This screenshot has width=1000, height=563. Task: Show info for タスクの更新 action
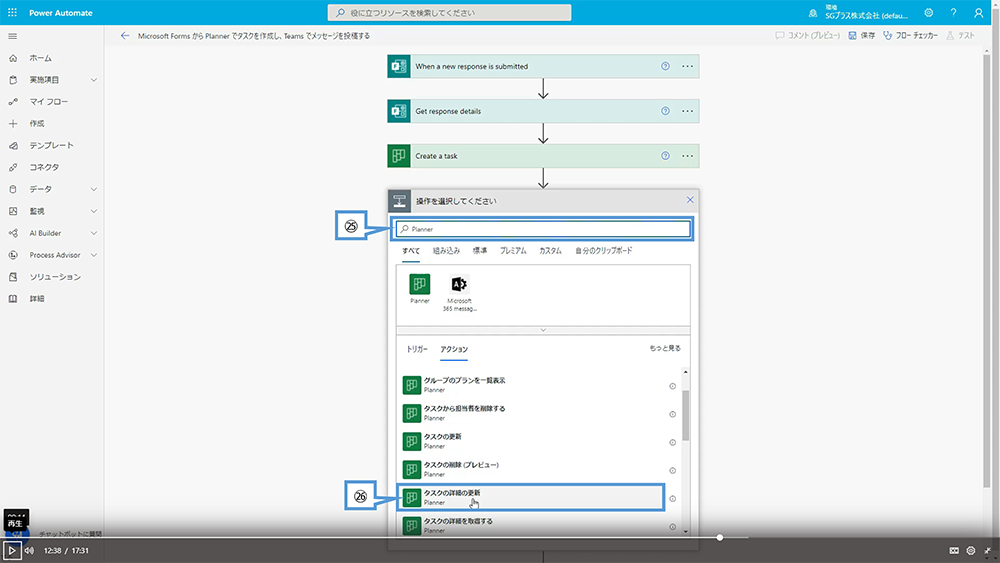672,442
